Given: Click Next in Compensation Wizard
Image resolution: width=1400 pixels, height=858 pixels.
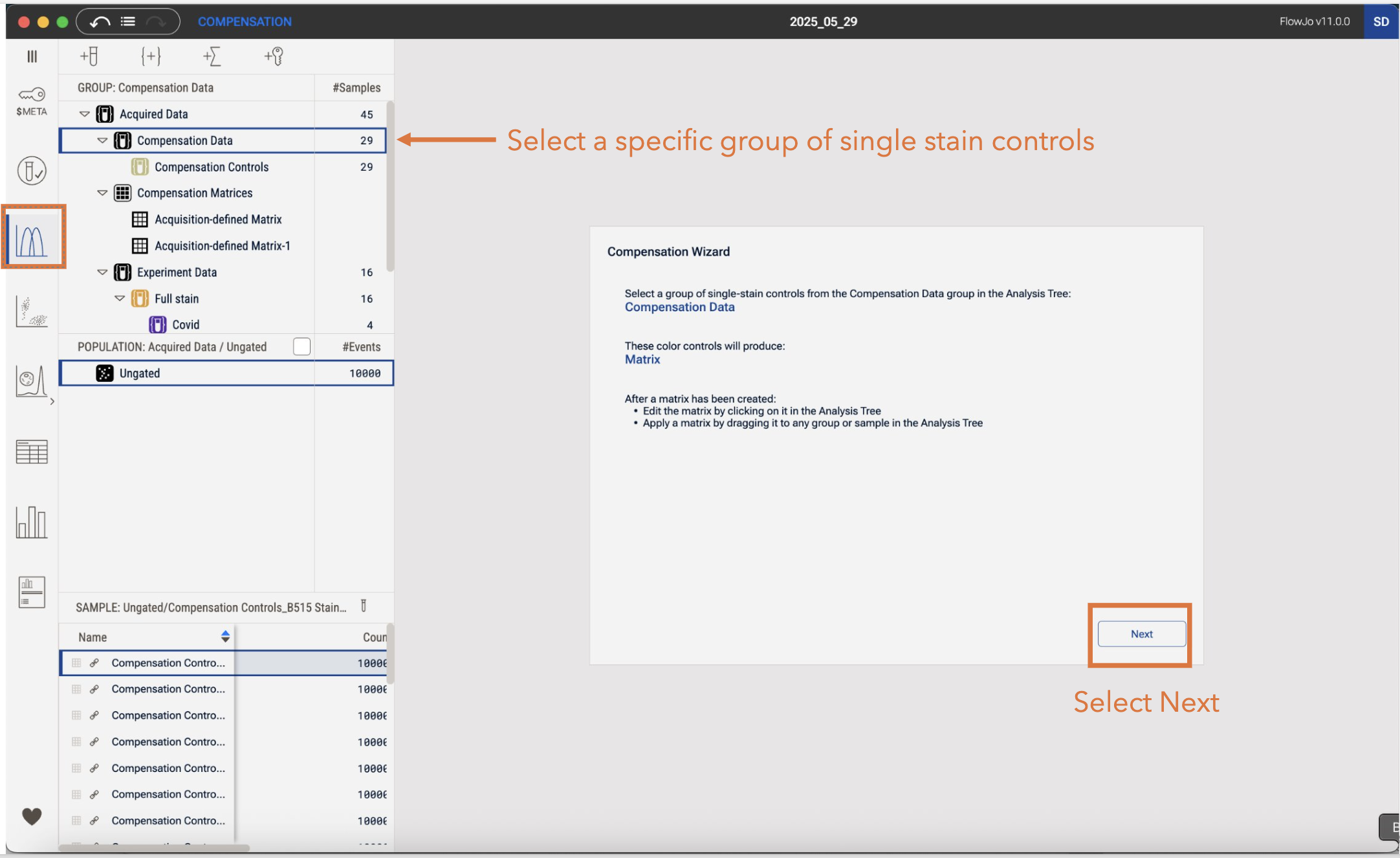Looking at the screenshot, I should coord(1141,634).
